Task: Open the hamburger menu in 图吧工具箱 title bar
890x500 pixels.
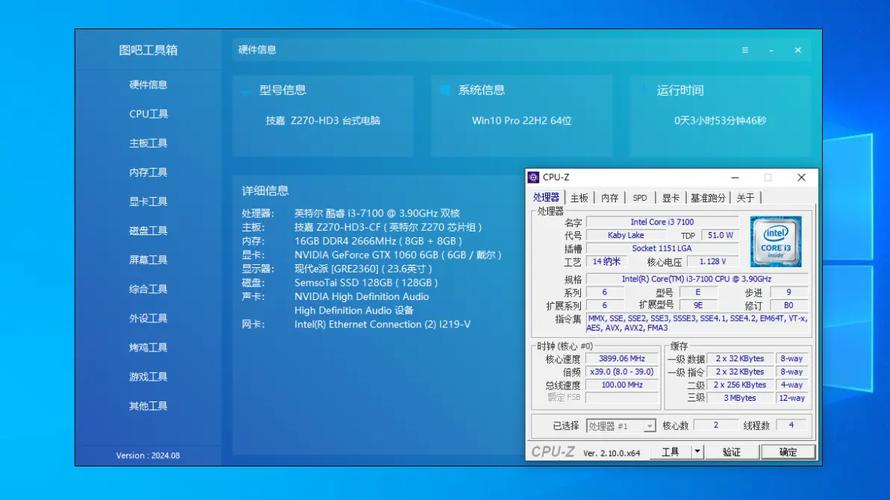Action: (x=745, y=50)
